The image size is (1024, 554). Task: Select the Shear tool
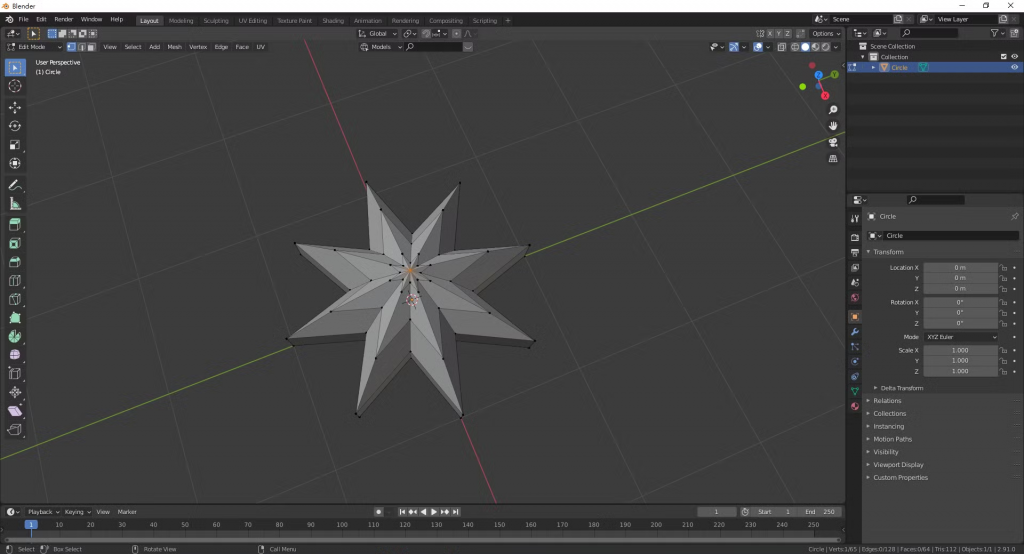(15, 411)
